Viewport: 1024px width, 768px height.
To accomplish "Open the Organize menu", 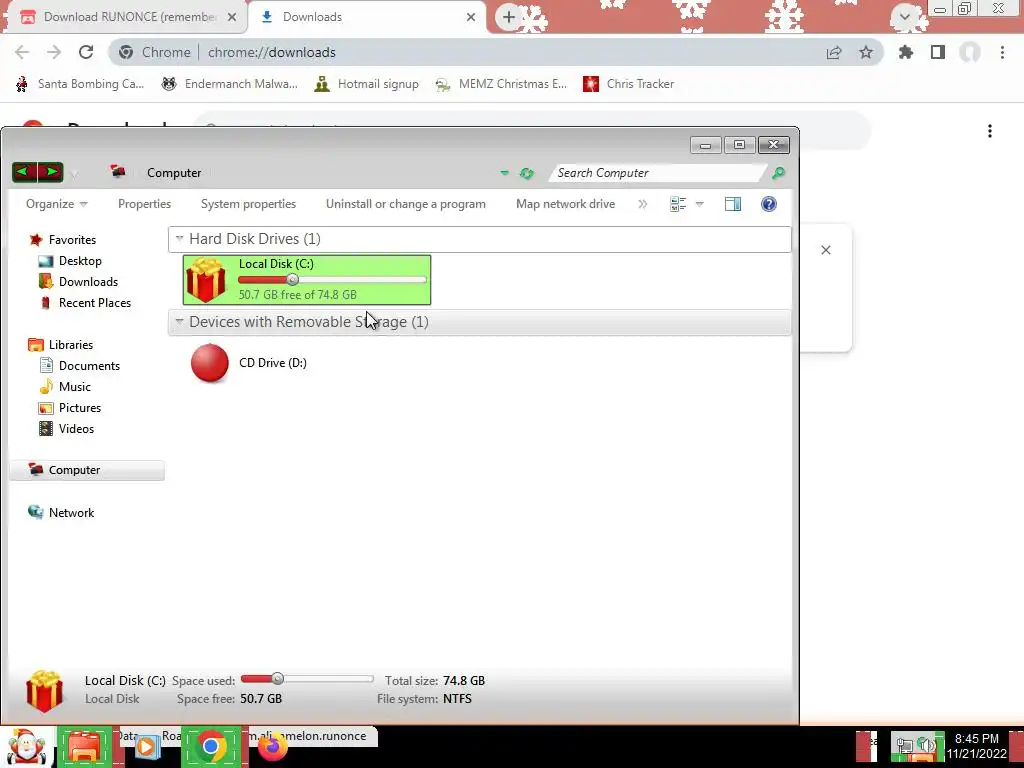I will coord(56,204).
